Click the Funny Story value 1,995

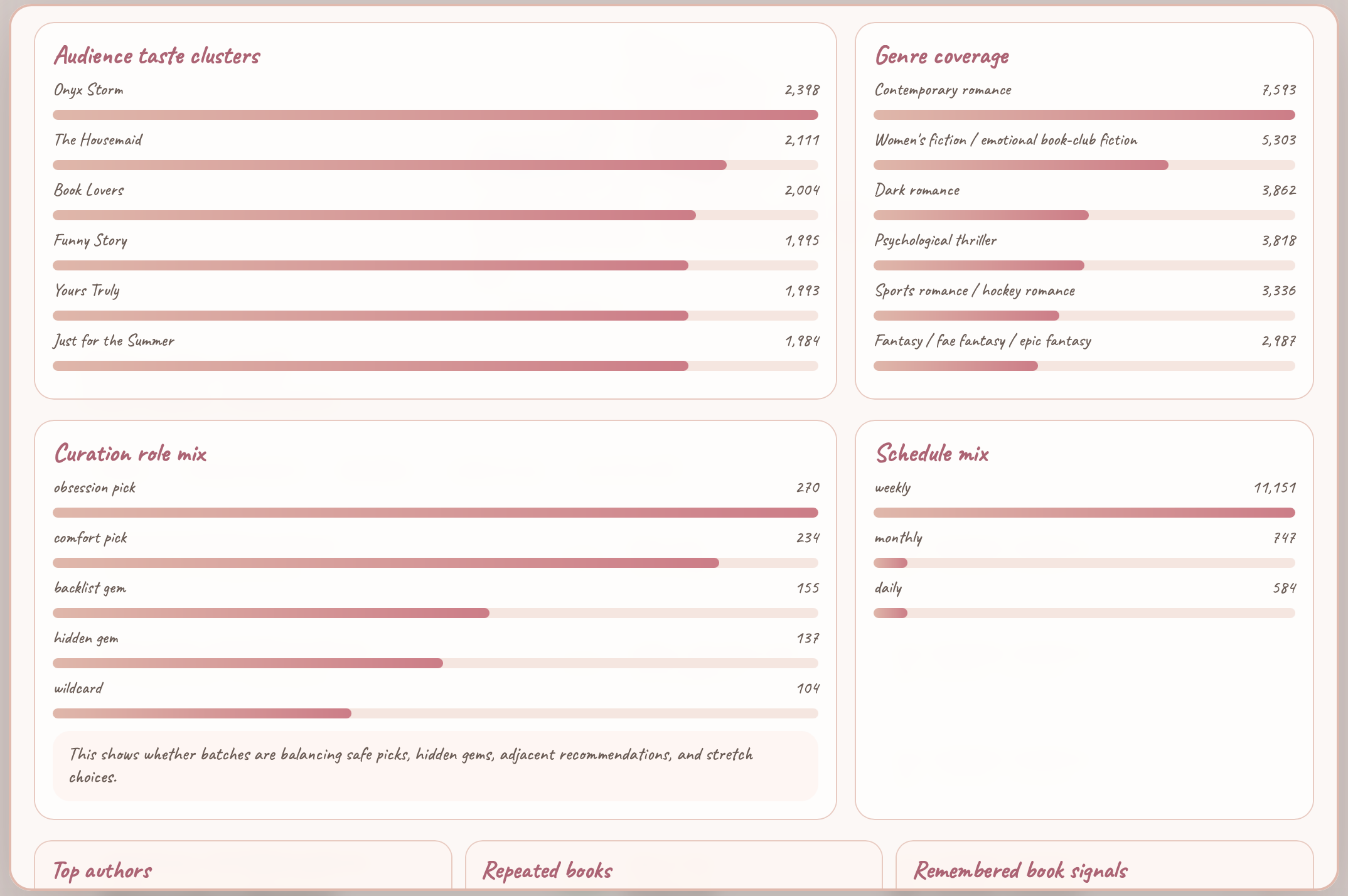click(x=802, y=240)
